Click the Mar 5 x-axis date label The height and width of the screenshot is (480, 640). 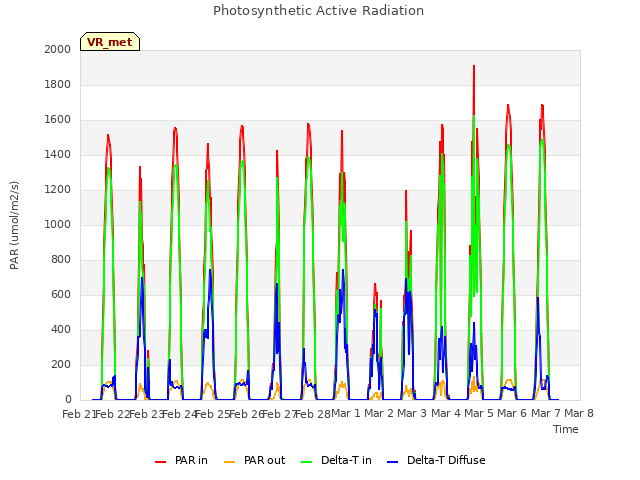tap(479, 413)
